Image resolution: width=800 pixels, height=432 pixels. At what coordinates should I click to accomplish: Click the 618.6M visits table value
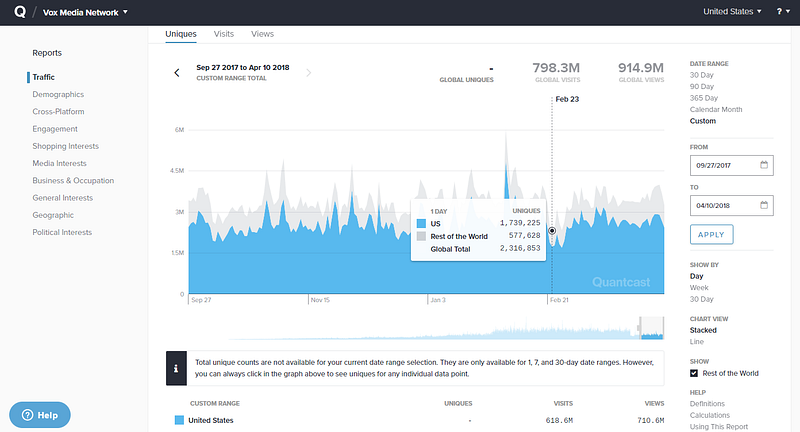pos(559,420)
